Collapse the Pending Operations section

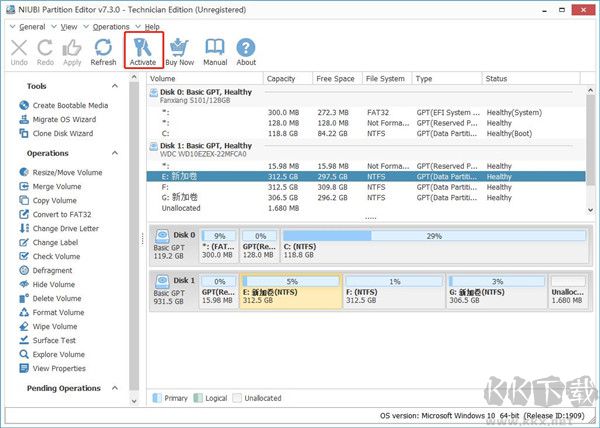[115, 388]
